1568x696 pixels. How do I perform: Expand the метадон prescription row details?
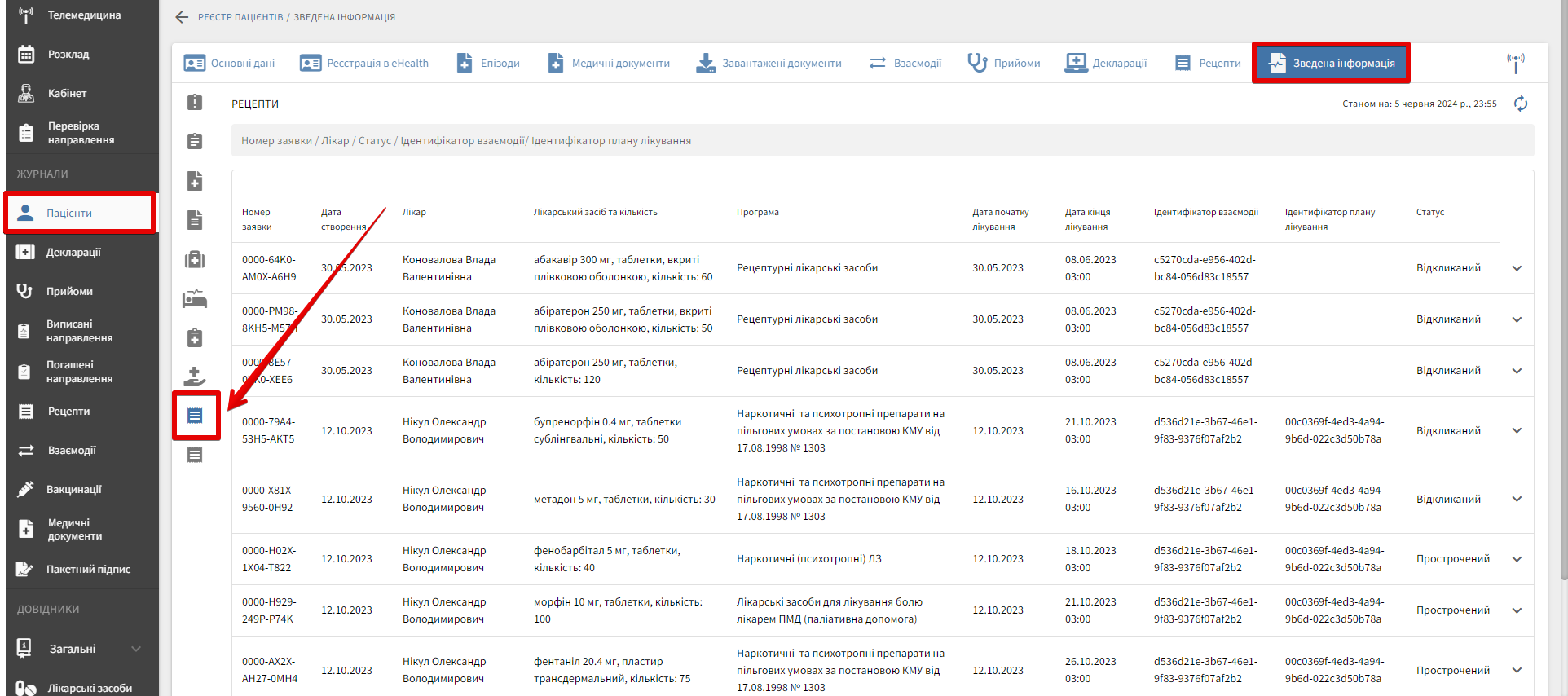coord(1517,499)
